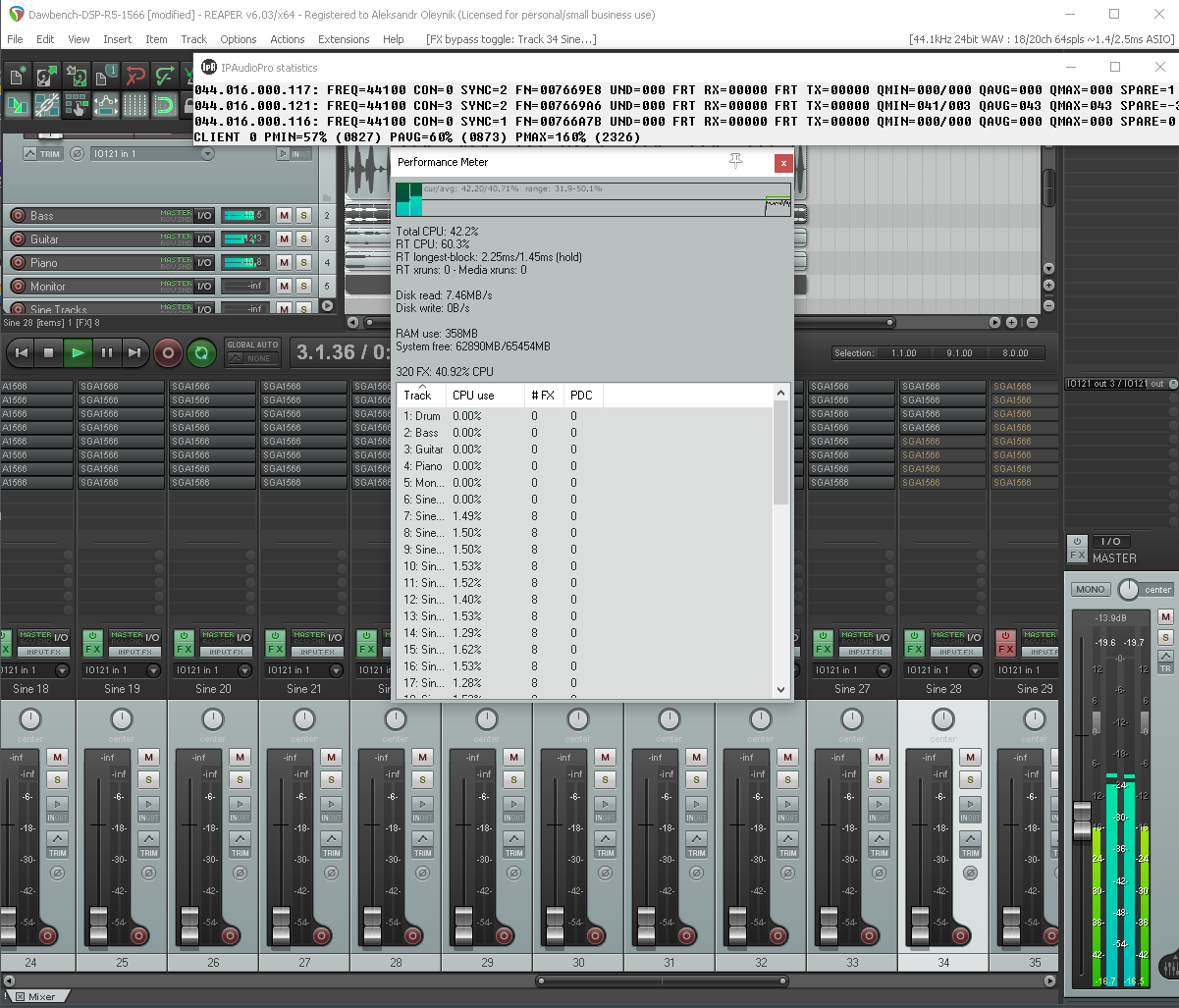1179x1008 pixels.
Task: Open the Actions menu
Action: 288,39
